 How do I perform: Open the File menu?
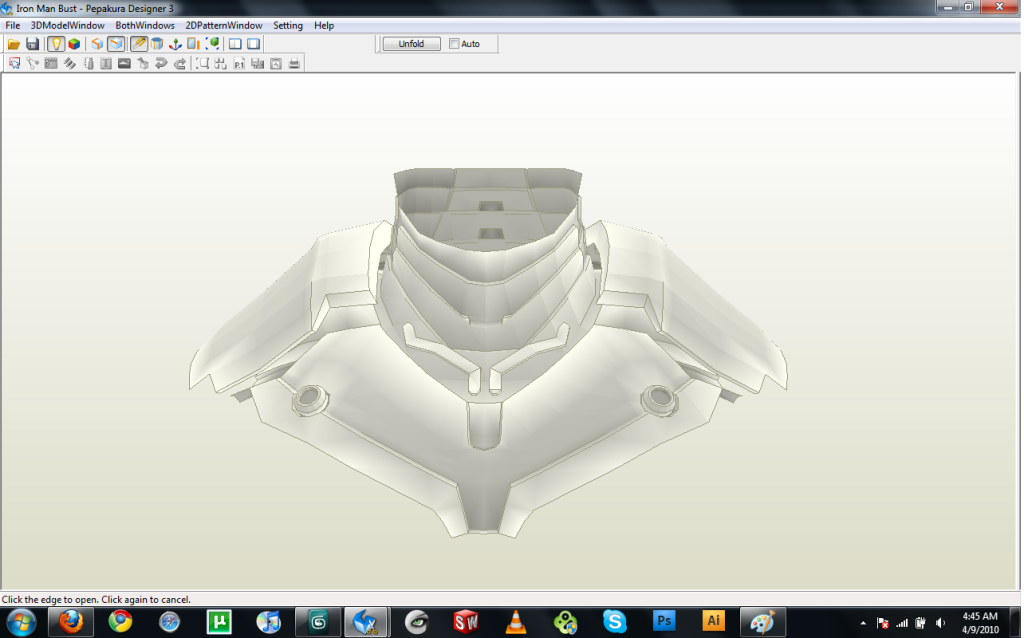pos(13,25)
